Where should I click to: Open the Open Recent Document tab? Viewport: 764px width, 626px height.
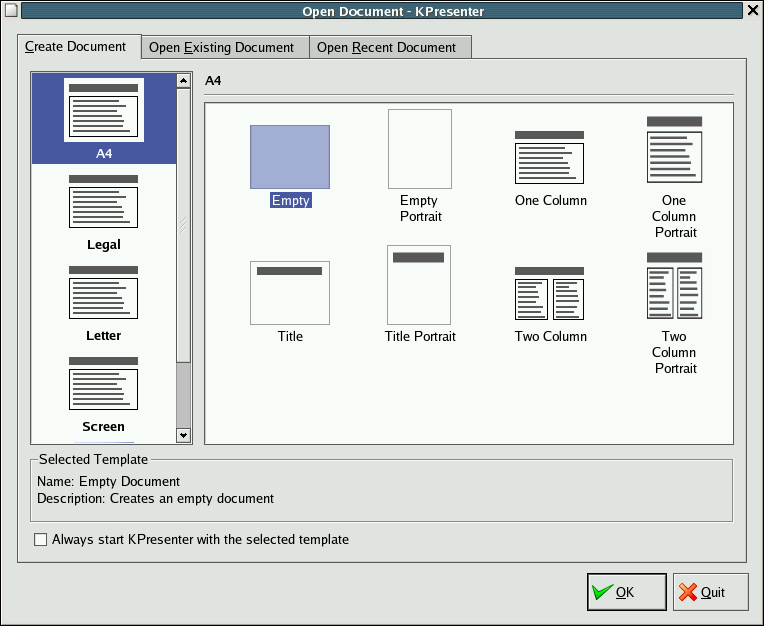point(386,47)
